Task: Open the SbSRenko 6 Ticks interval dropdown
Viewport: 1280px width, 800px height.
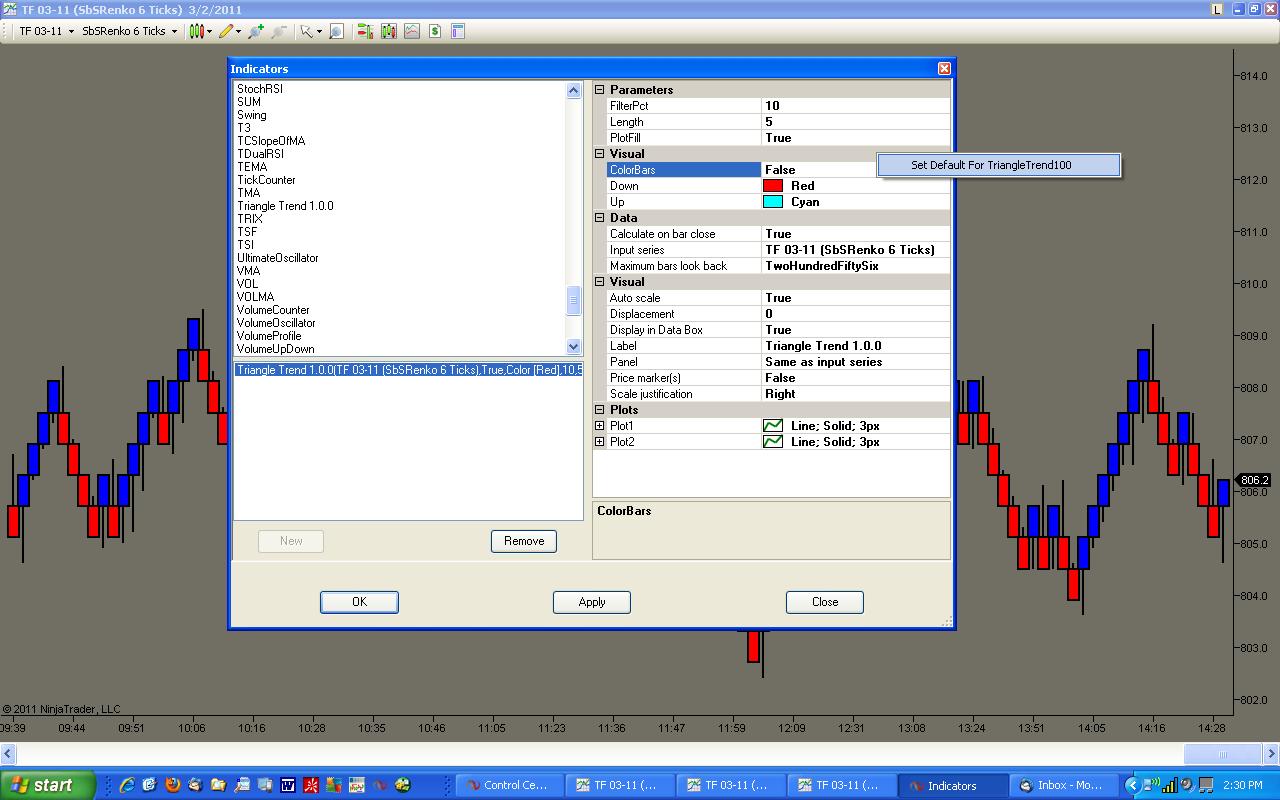Action: click(x=129, y=31)
